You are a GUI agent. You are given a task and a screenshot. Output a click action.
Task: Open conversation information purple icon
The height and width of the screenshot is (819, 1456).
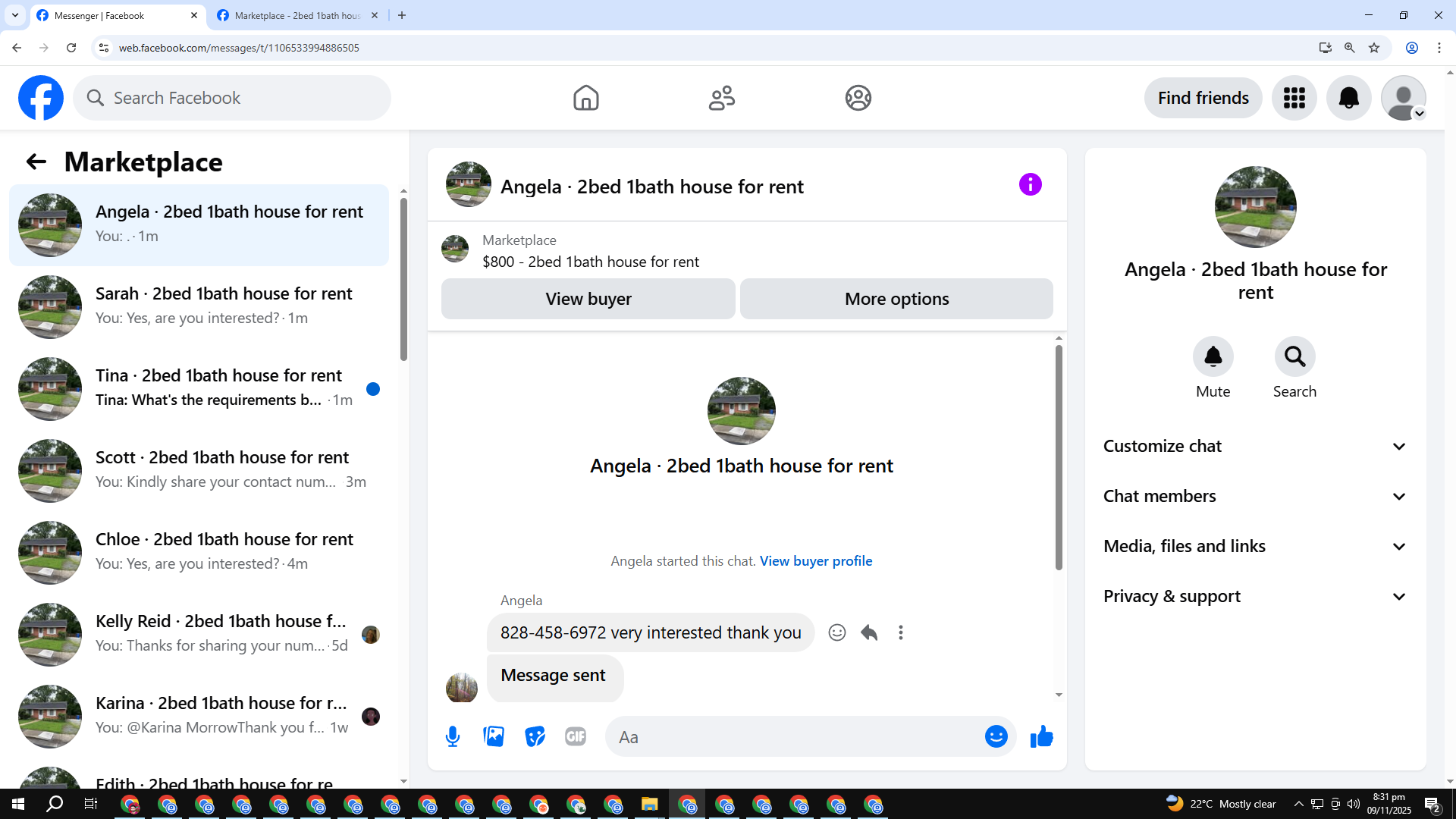(1030, 184)
